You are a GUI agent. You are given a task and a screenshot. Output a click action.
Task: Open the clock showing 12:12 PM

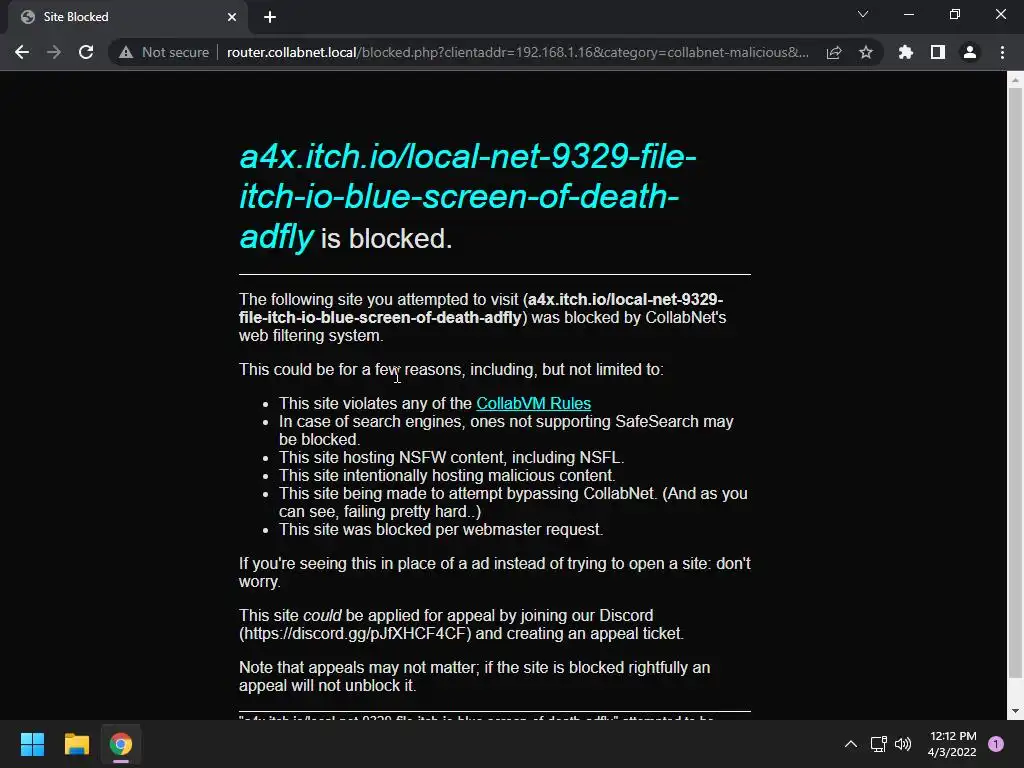point(952,744)
